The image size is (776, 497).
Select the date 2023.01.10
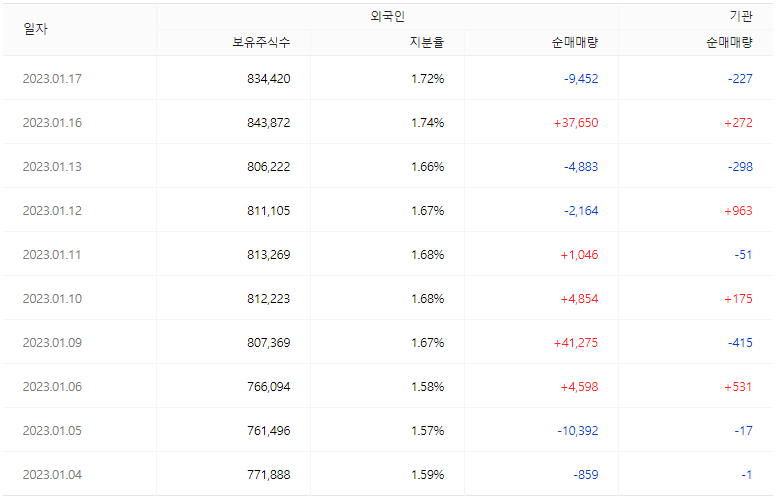(52, 299)
